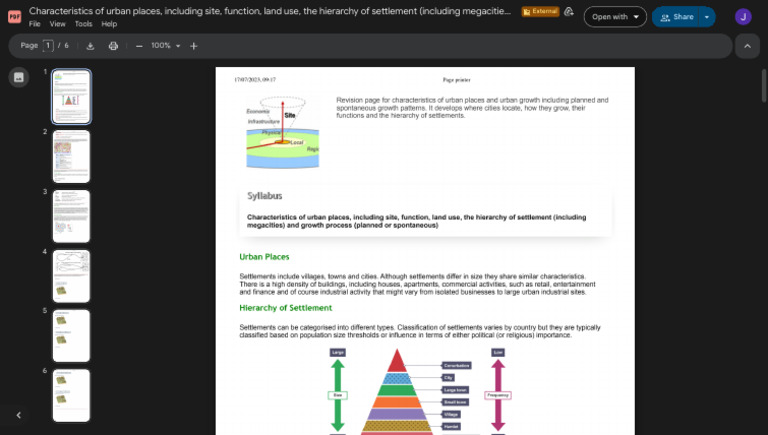
Task: Click the red PDF file icon
Action: click(x=15, y=17)
